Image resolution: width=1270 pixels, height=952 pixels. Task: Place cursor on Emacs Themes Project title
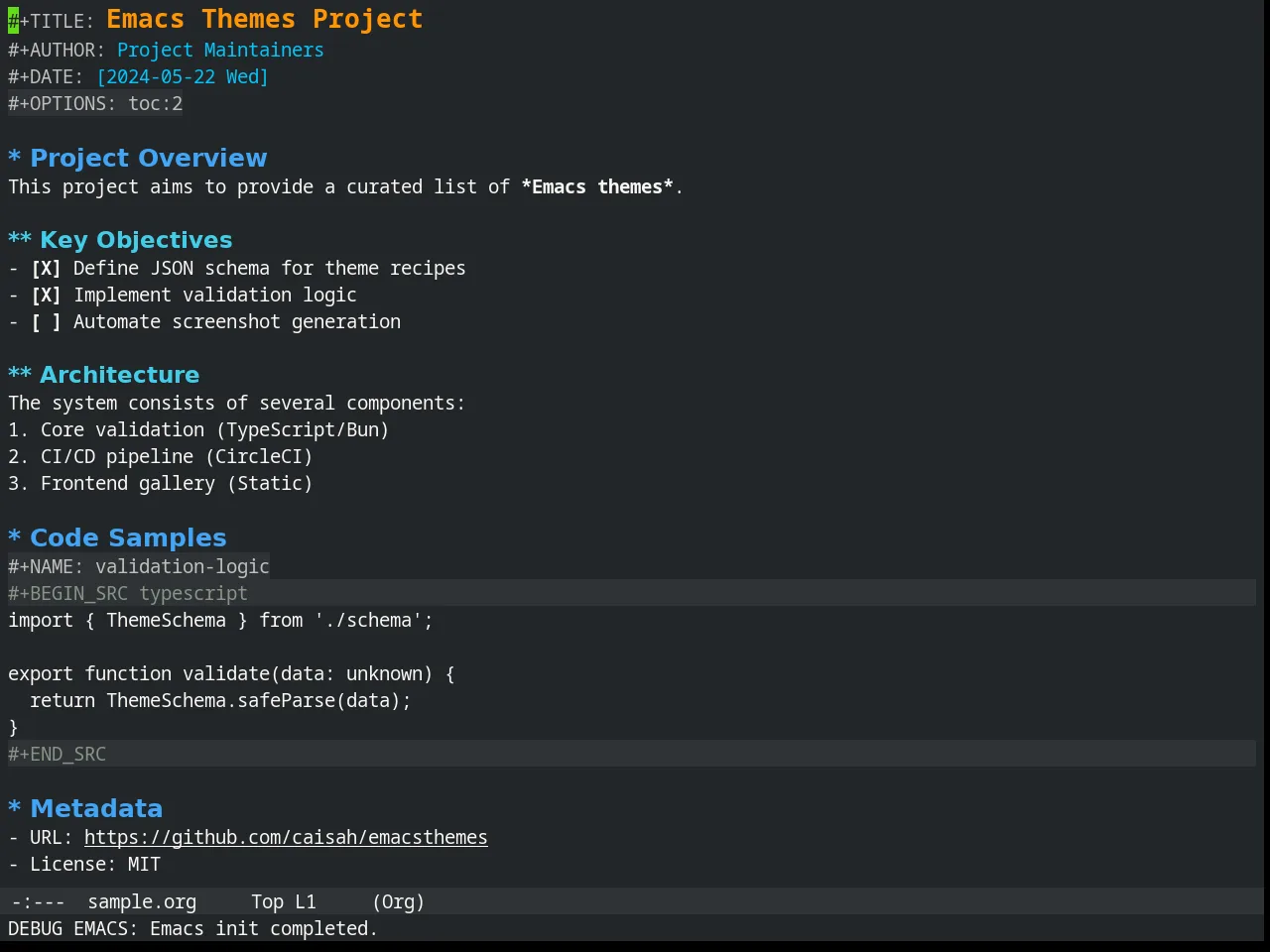[x=265, y=20]
